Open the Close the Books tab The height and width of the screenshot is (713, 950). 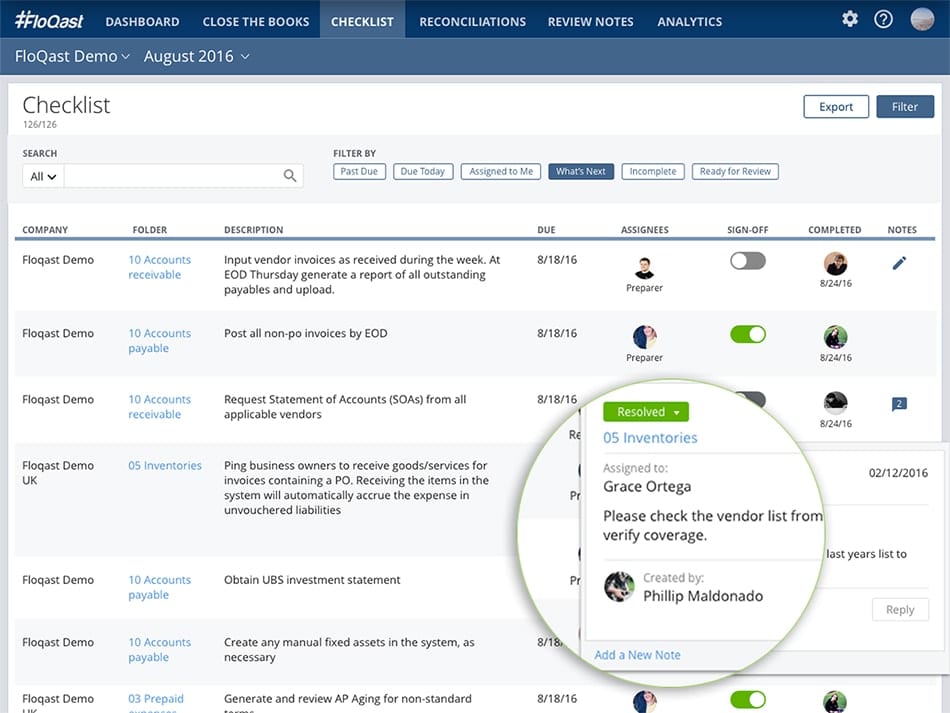click(256, 22)
